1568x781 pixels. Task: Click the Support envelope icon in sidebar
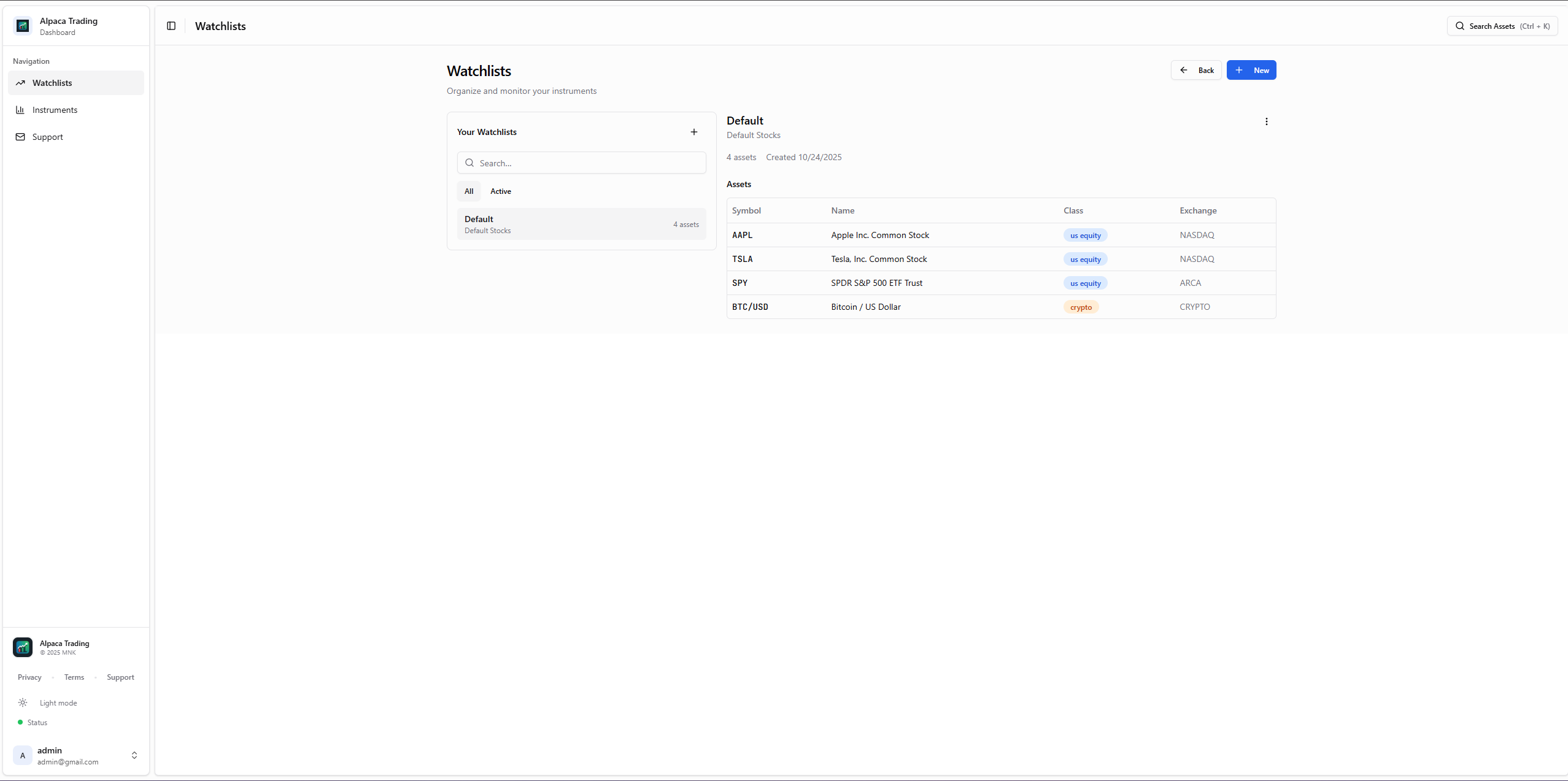point(20,137)
